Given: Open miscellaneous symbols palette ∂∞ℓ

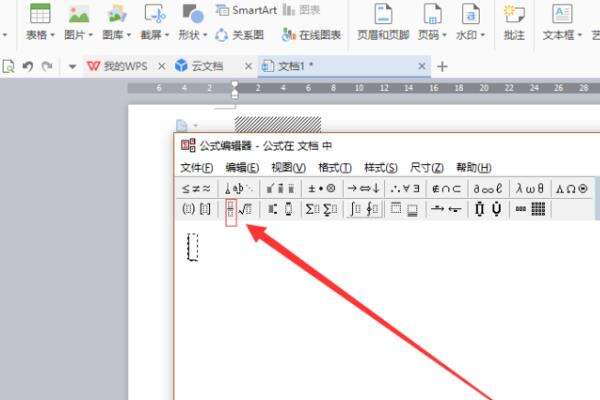Looking at the screenshot, I should pos(488,188).
